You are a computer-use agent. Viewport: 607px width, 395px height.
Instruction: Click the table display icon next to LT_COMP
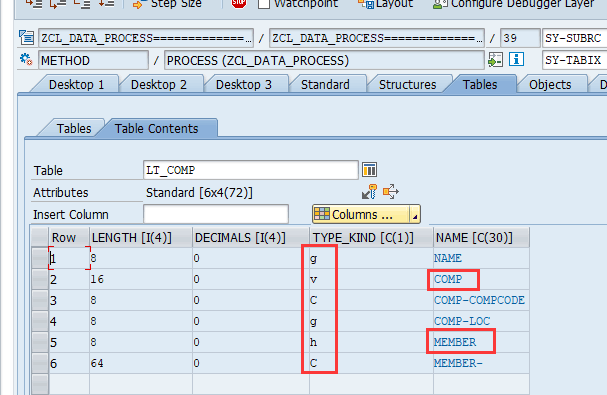tap(369, 170)
